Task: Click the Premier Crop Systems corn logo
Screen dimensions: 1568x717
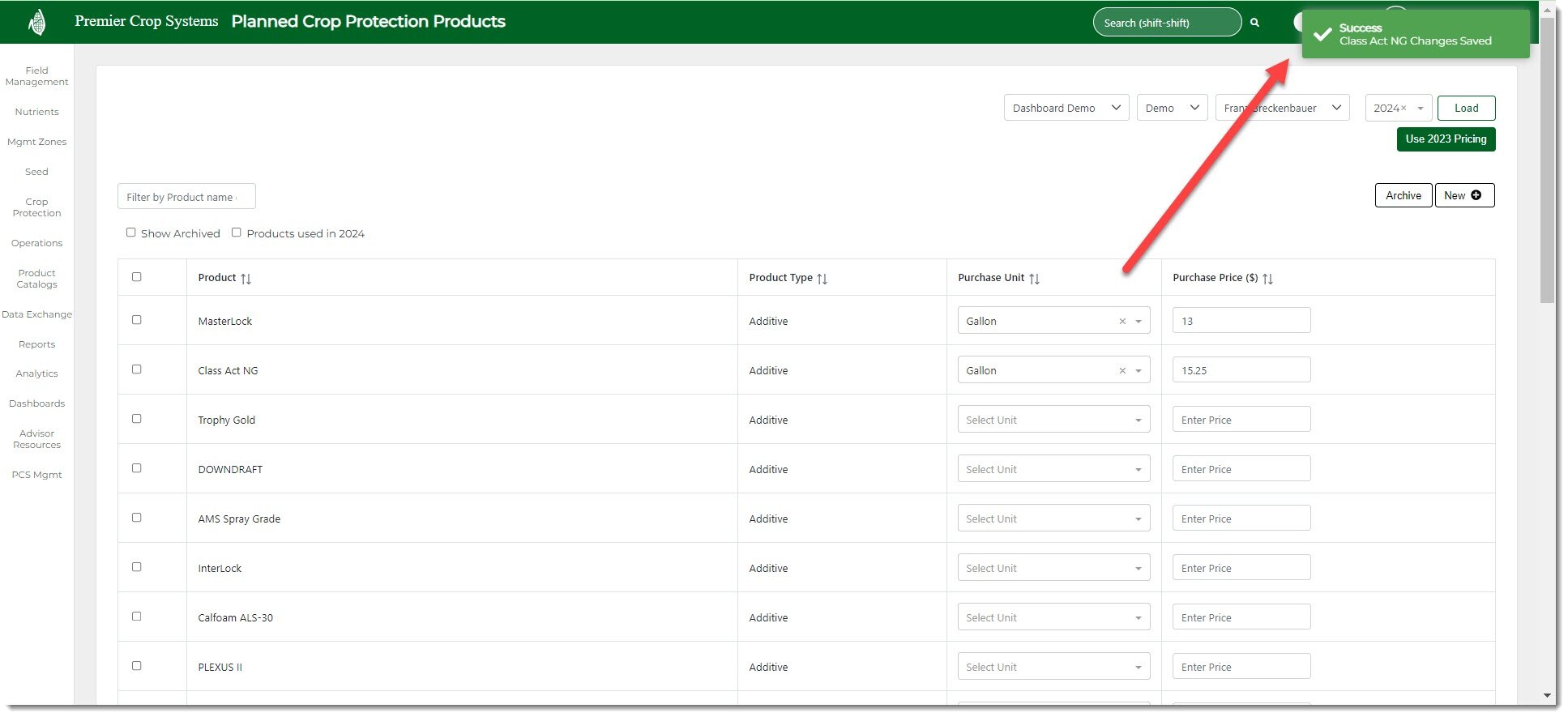Action: coord(36,22)
